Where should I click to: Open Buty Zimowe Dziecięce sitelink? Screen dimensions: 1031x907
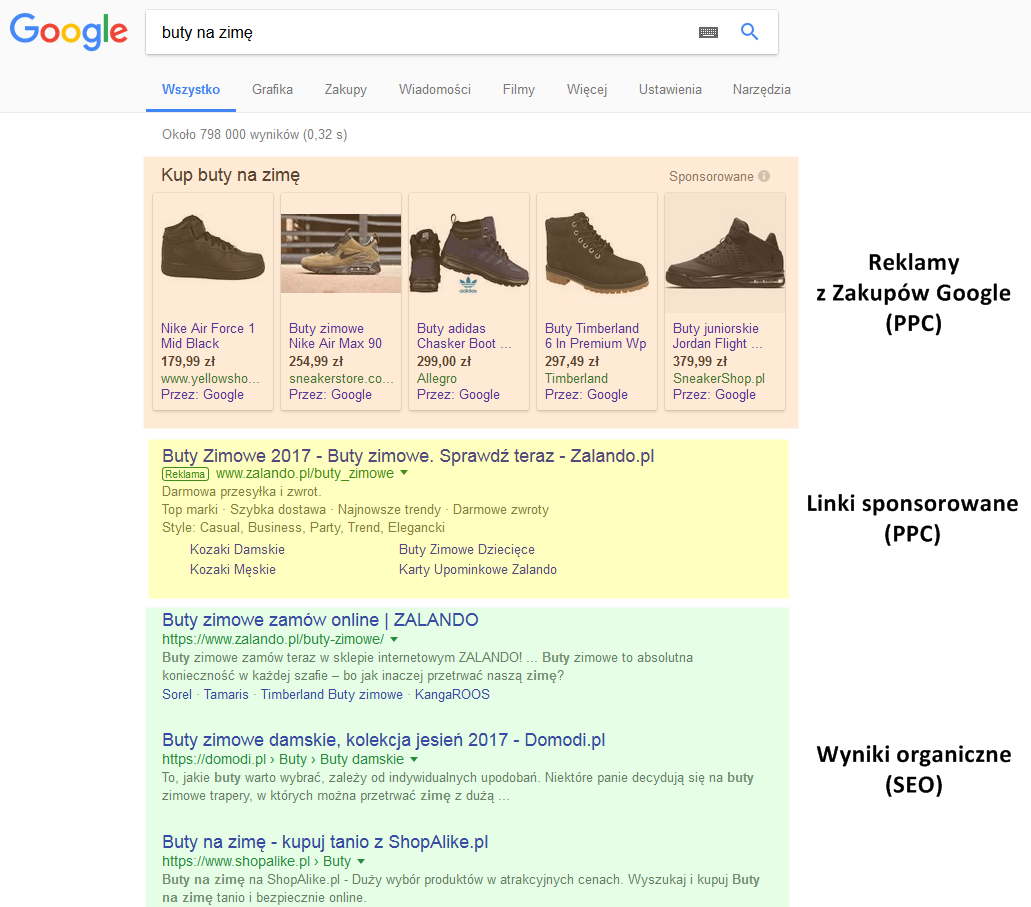(467, 549)
